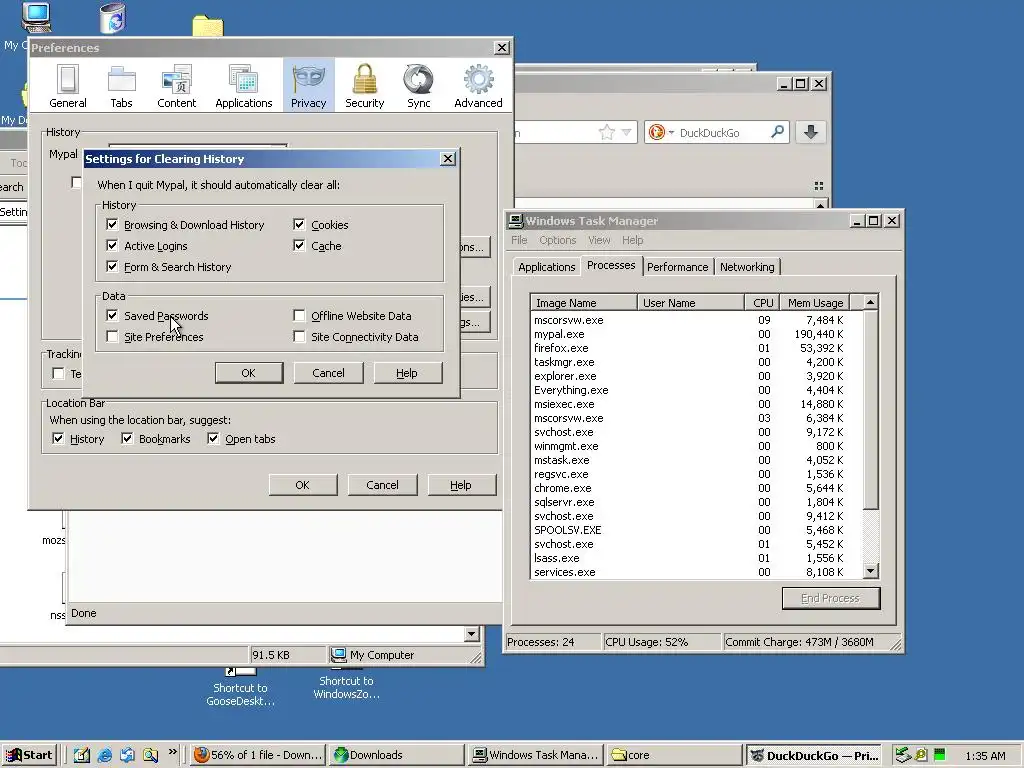Click End Process in Task Manager
The height and width of the screenshot is (768, 1024).
tap(831, 598)
